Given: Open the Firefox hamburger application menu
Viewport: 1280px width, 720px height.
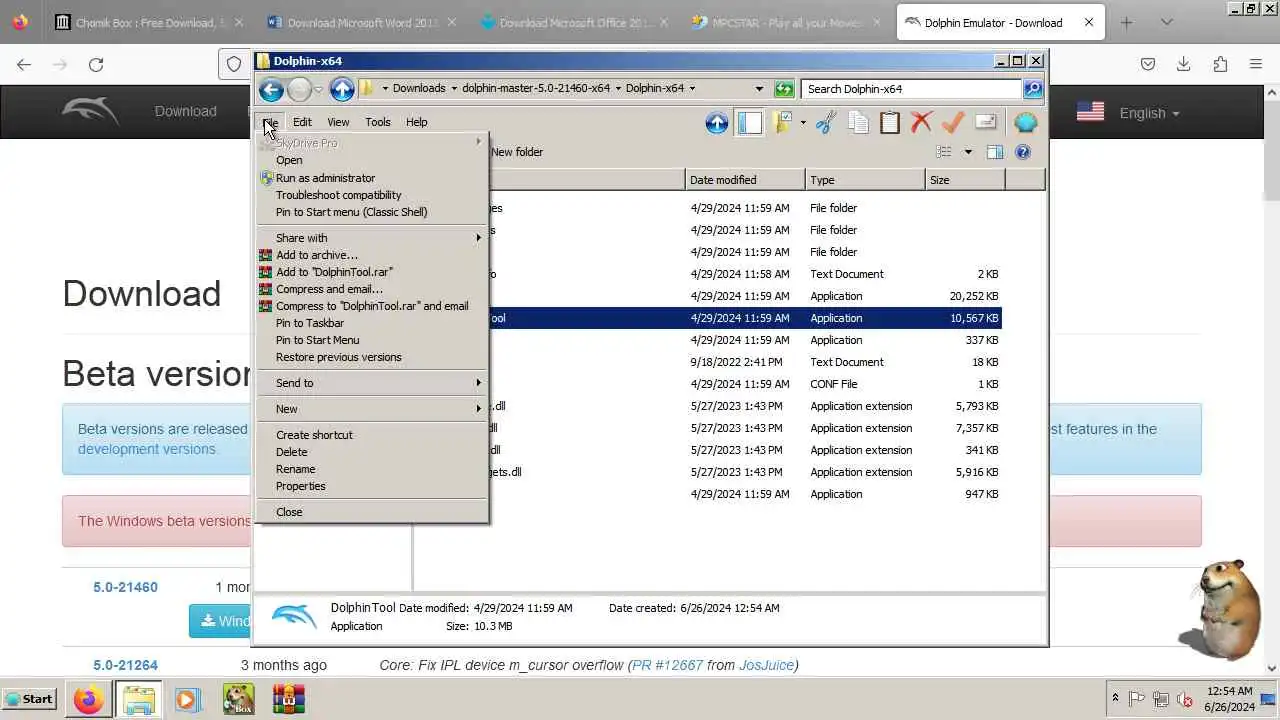Looking at the screenshot, I should (1256, 64).
